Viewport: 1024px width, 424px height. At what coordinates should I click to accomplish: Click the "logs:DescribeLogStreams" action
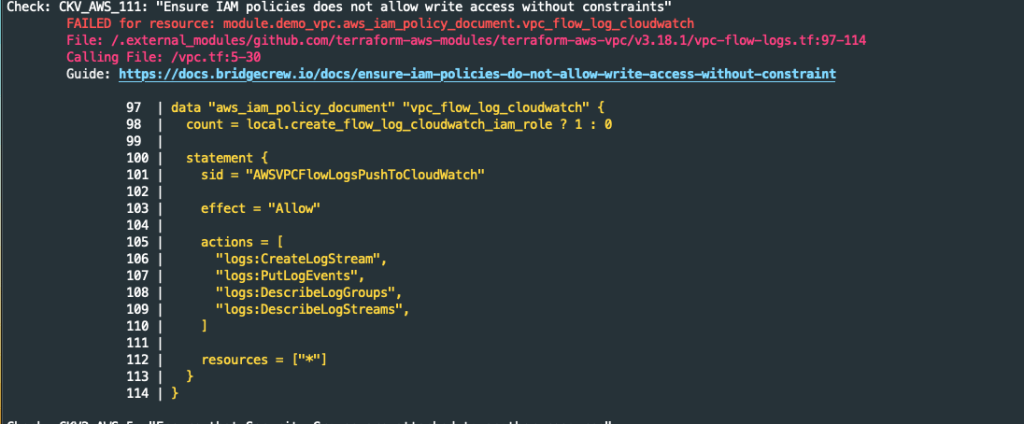point(312,310)
